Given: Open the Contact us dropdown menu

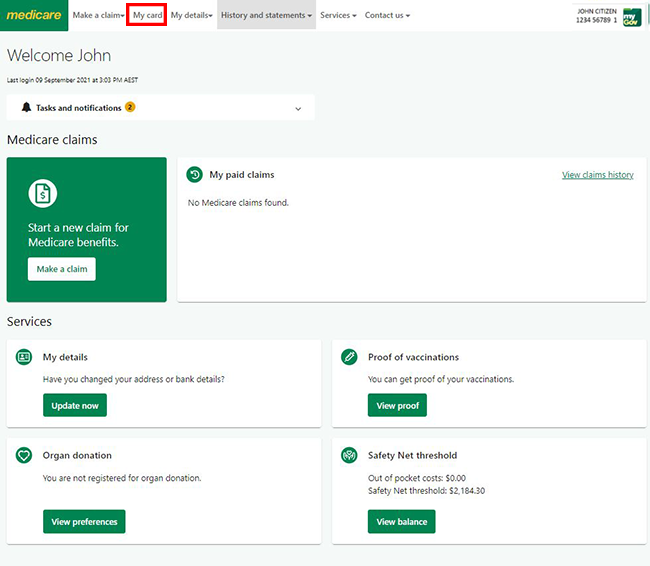Looking at the screenshot, I should [x=387, y=15].
